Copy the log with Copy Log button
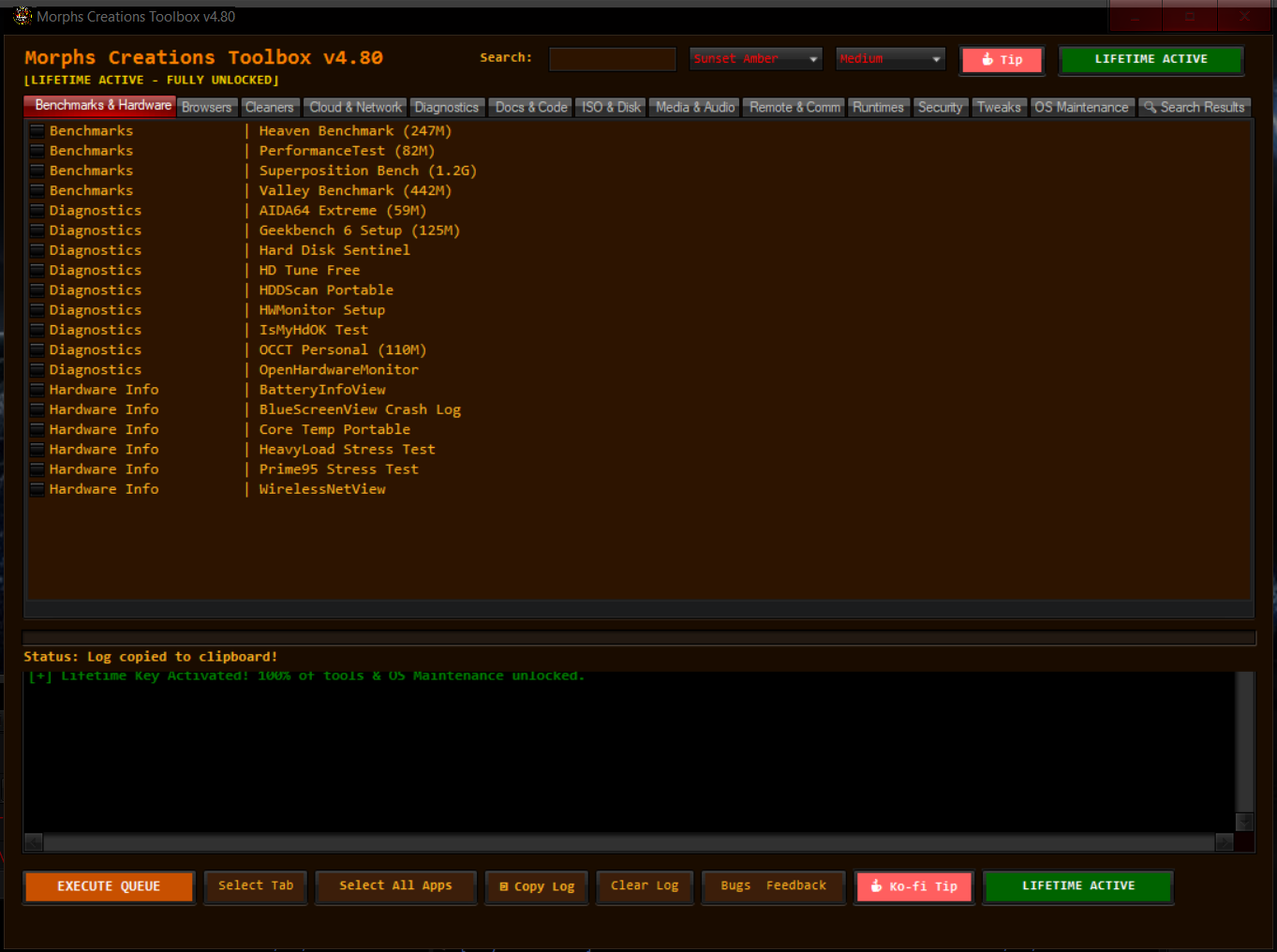Screen dimensions: 1277x952 (537, 886)
